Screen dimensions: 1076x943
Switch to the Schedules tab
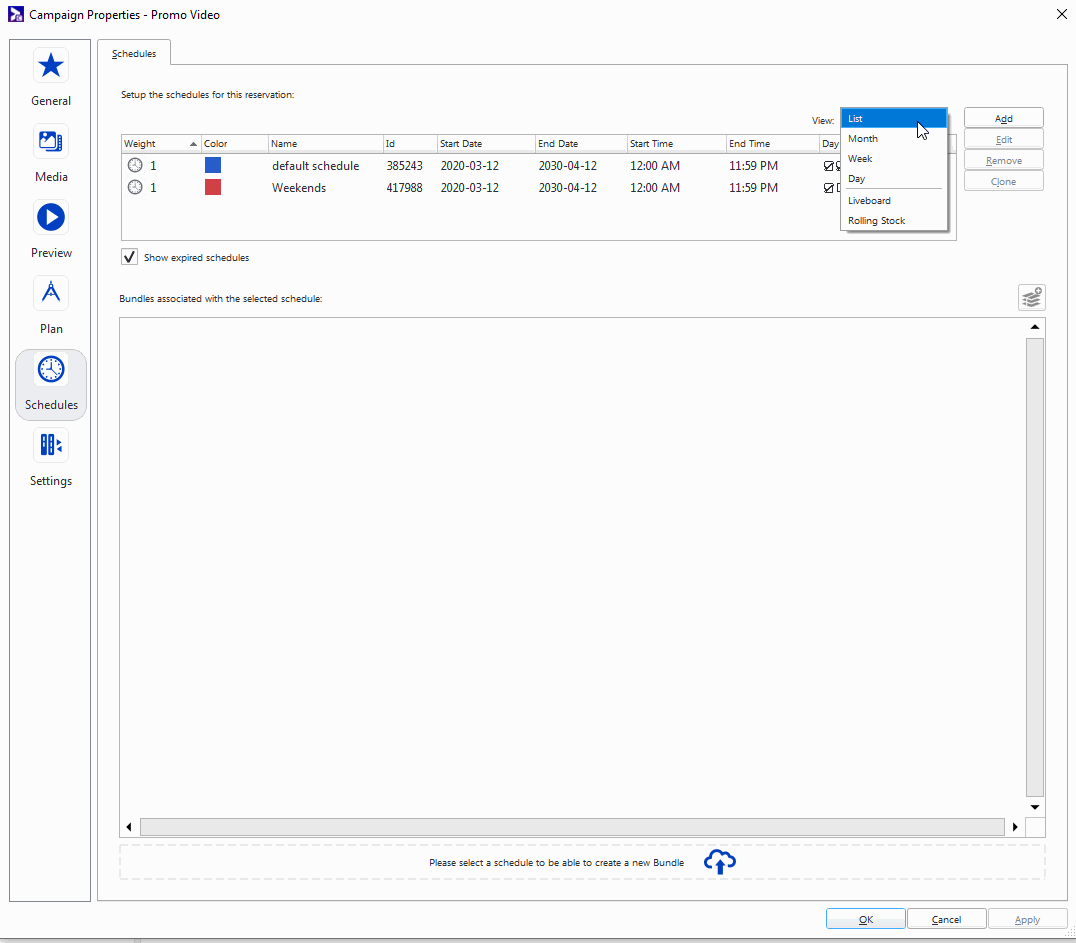tap(134, 53)
